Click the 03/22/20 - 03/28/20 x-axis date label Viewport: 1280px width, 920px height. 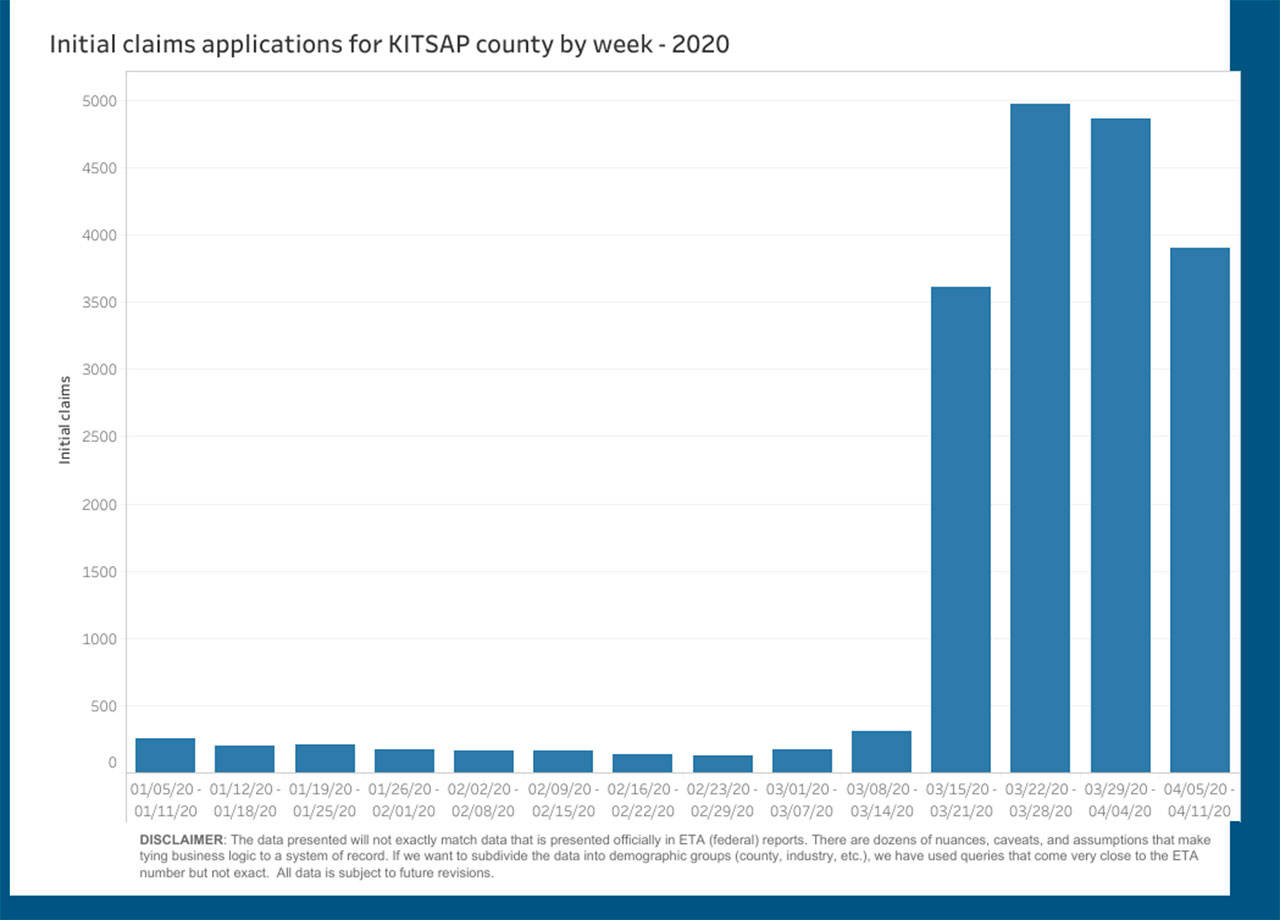tap(1040, 799)
